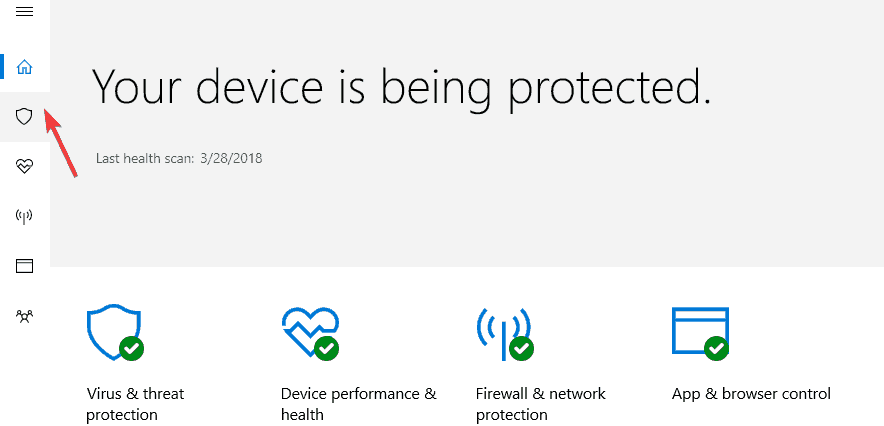Open the shield icon in the sidebar
Image resolution: width=884 pixels, height=426 pixels.
[x=24, y=117]
